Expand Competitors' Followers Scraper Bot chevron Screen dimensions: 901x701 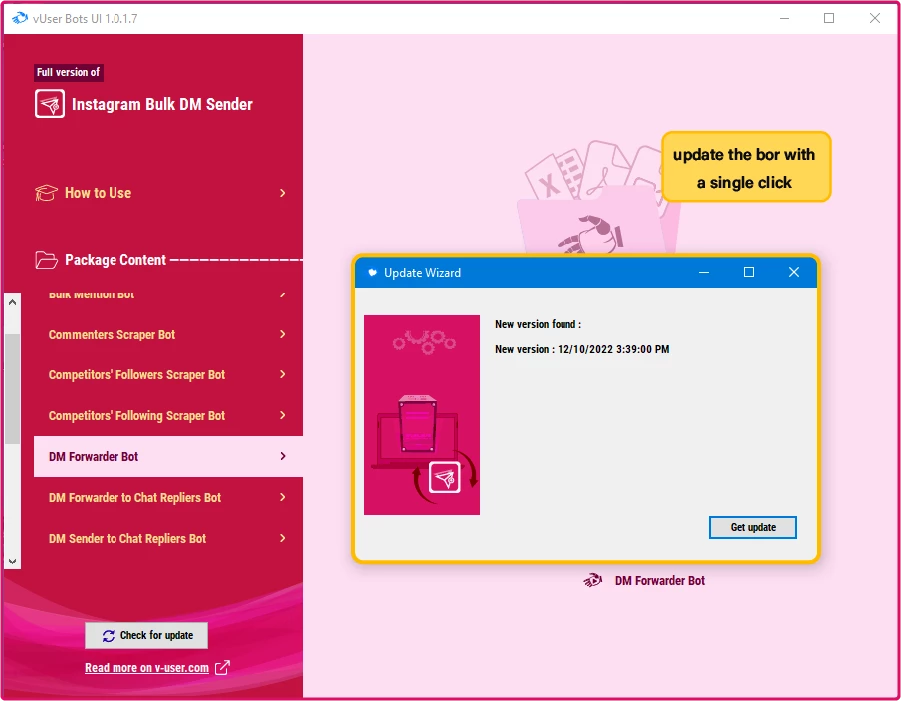[x=282, y=375]
